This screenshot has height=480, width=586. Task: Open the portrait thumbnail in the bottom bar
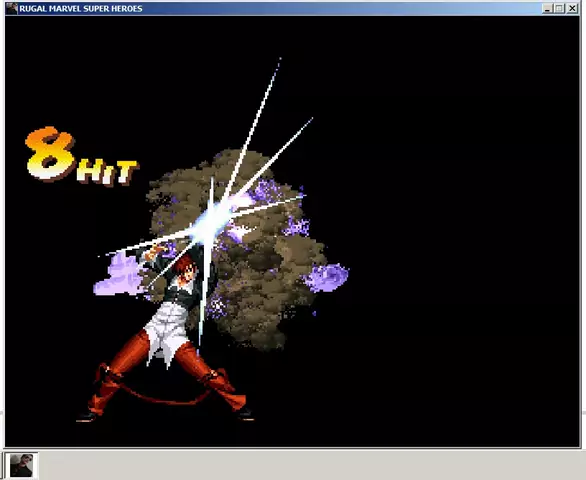pyautogui.click(x=21, y=465)
